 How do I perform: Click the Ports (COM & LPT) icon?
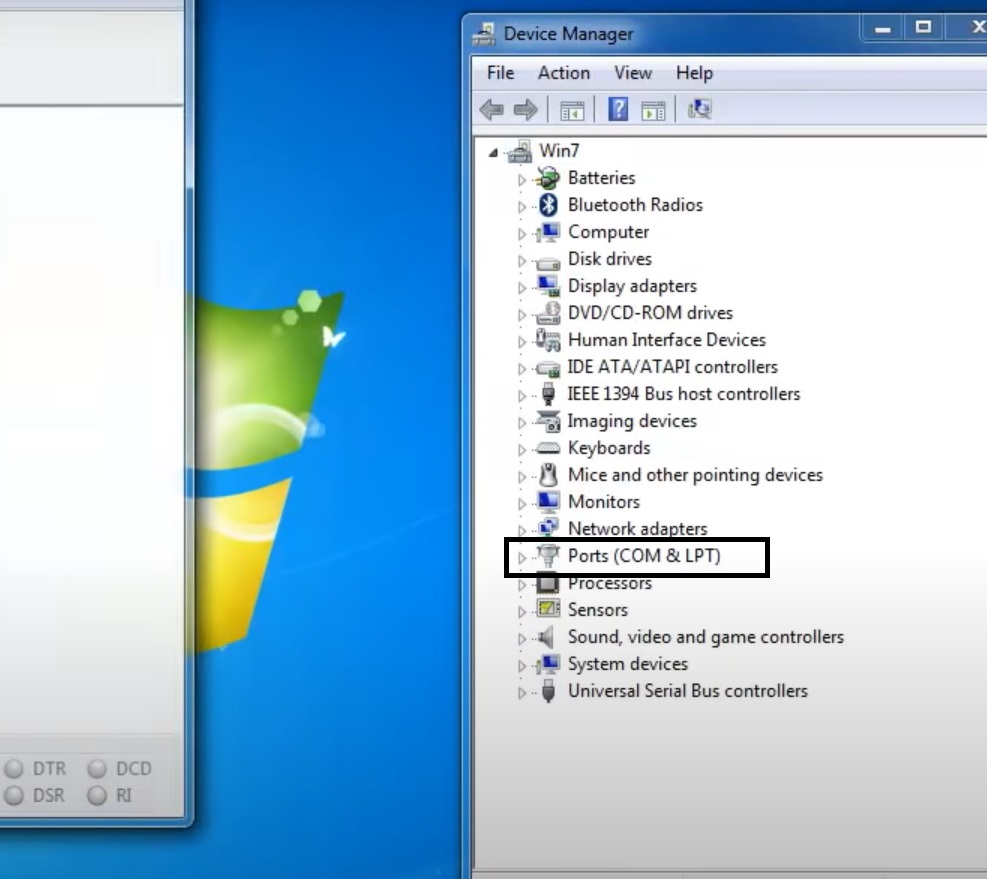[548, 556]
